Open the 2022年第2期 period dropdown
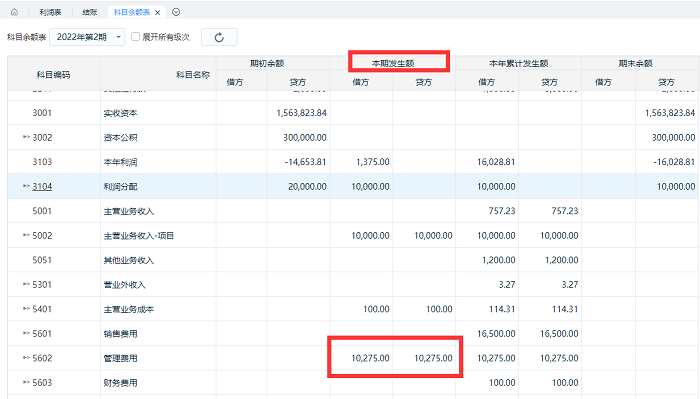 click(x=88, y=37)
